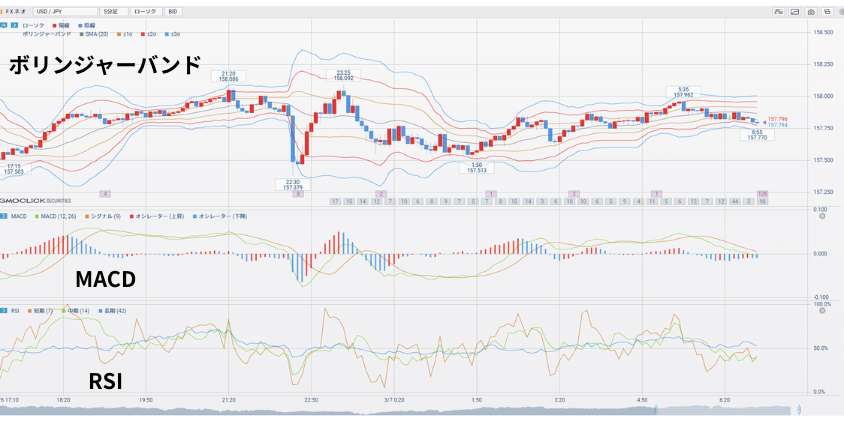Click the blue settings icon beside the MACD label

(x=4, y=214)
